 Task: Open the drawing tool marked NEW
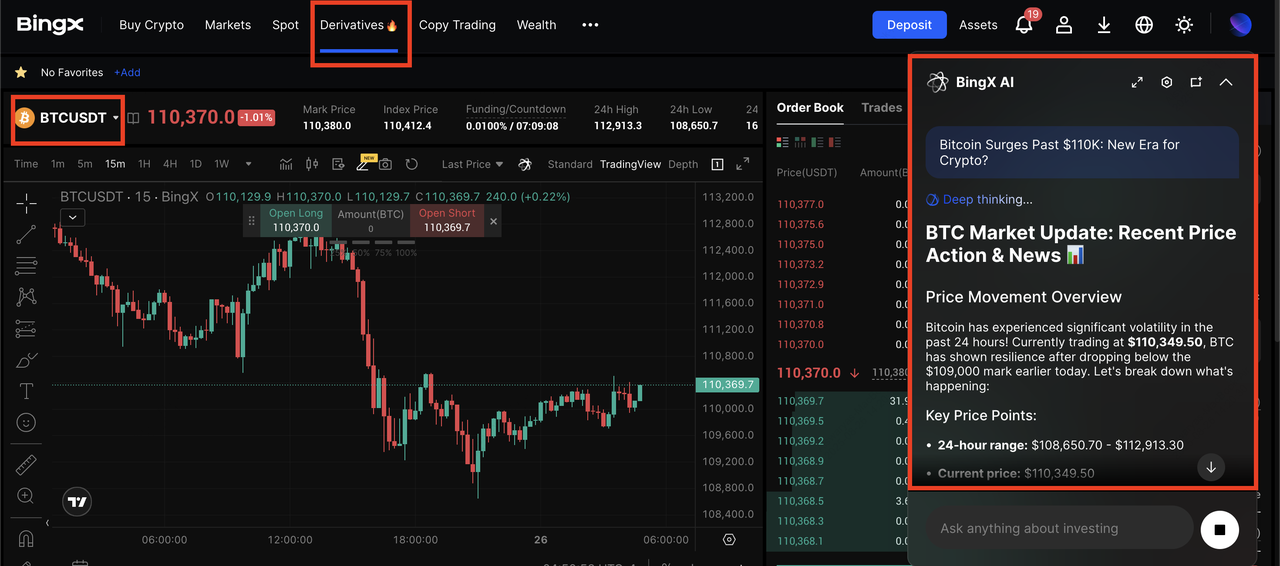click(362, 164)
